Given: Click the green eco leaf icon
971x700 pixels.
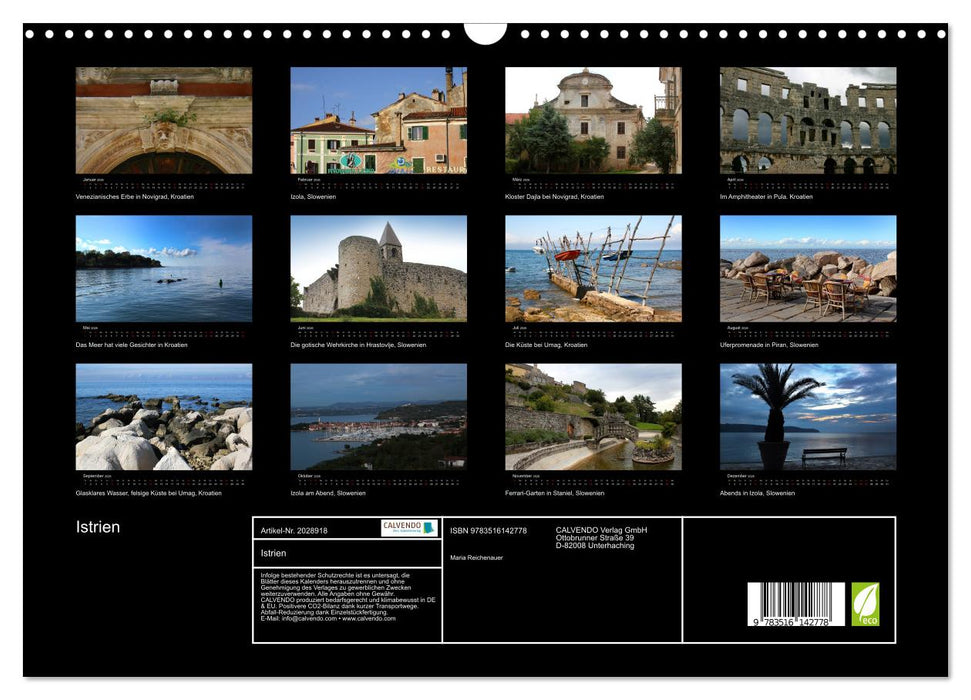Looking at the screenshot, I should coord(865,604).
